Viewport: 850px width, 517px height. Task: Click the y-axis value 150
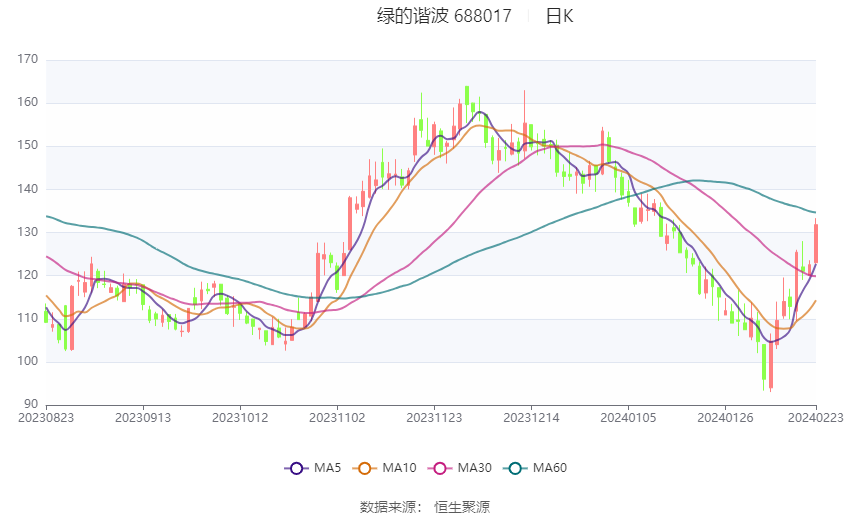[x=28, y=145]
